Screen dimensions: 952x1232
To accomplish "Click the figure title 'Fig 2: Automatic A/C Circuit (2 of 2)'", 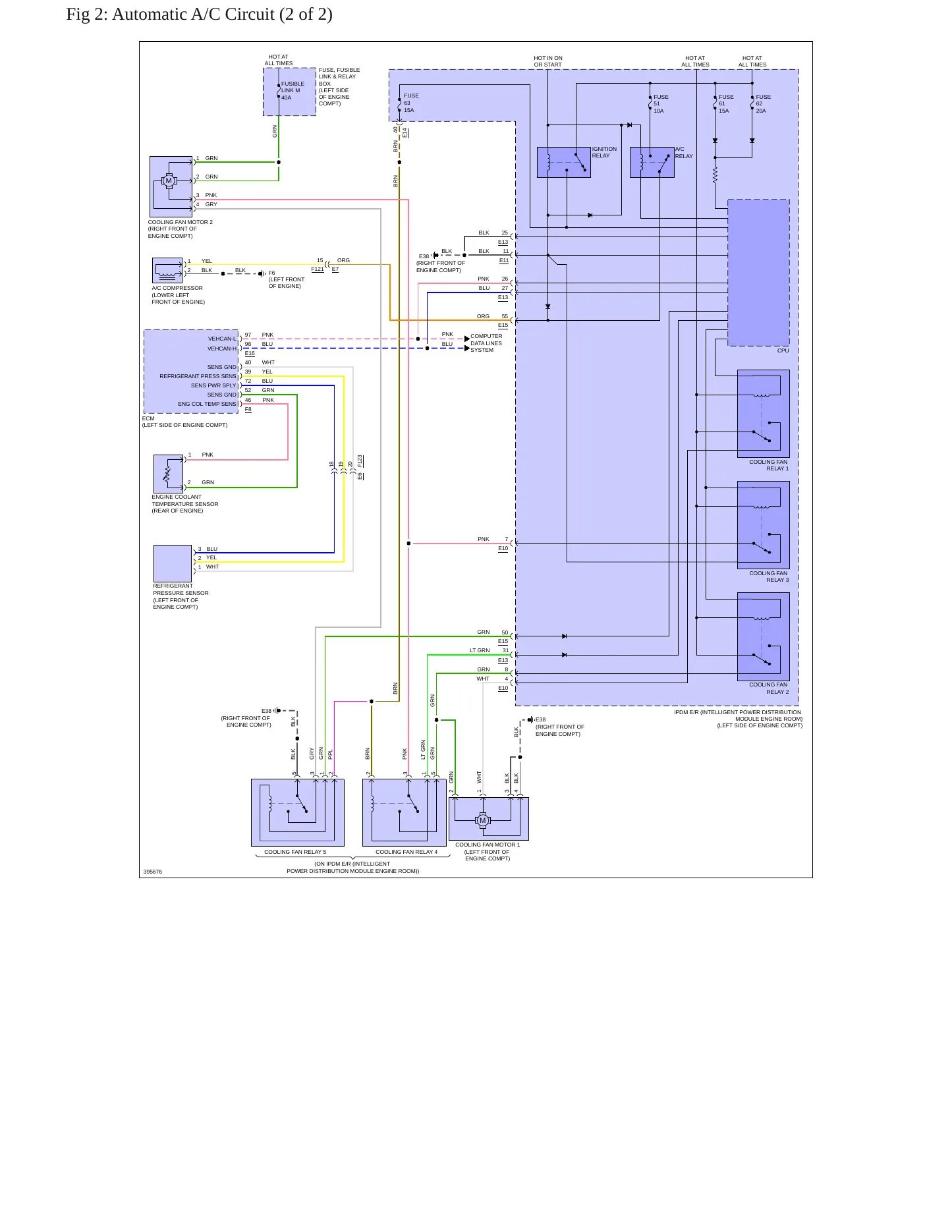I will [x=199, y=14].
